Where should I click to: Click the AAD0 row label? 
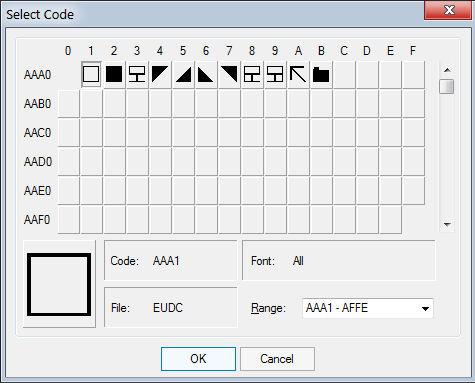click(x=38, y=162)
